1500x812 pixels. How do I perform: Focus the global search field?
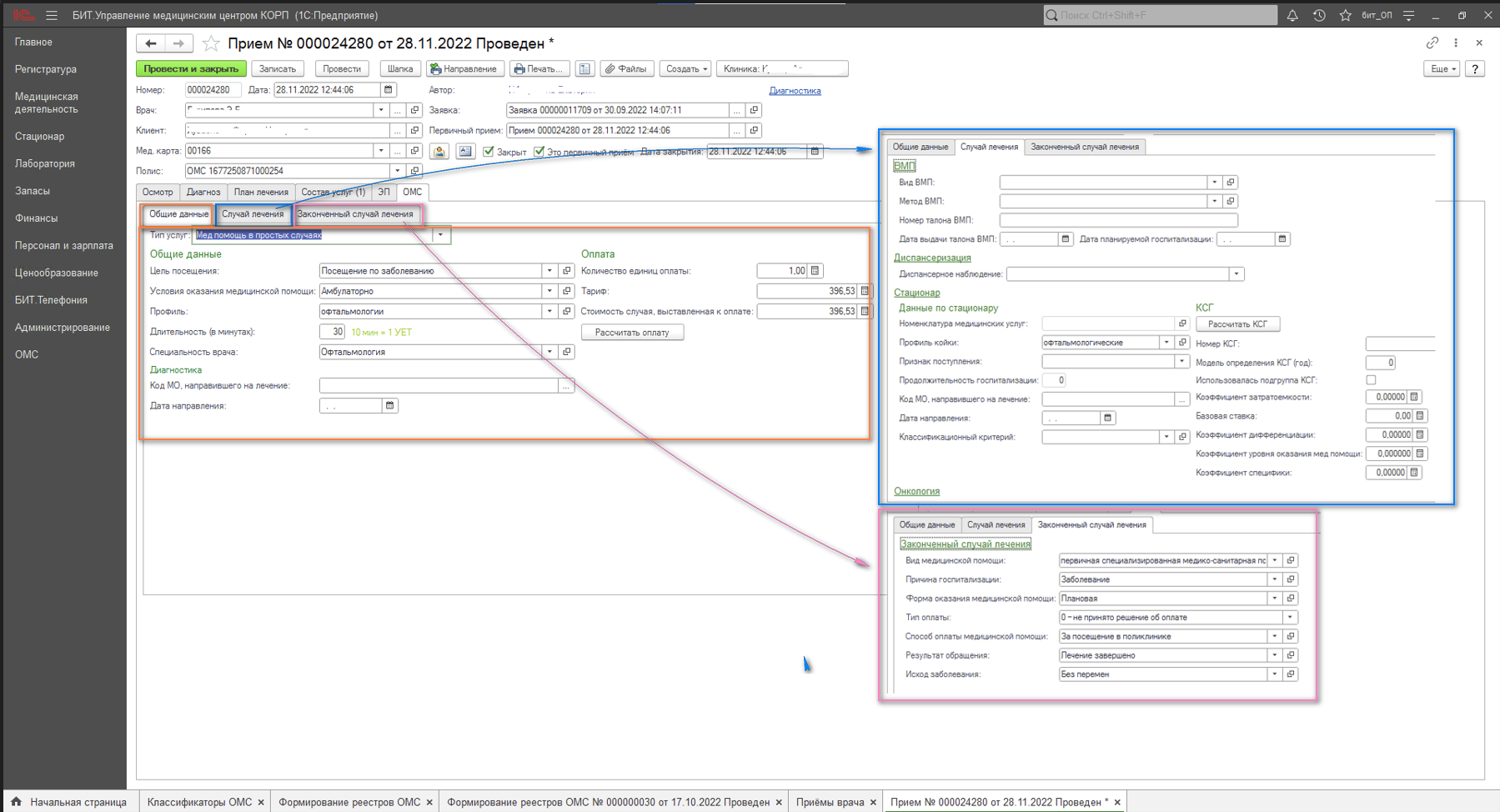1161,15
